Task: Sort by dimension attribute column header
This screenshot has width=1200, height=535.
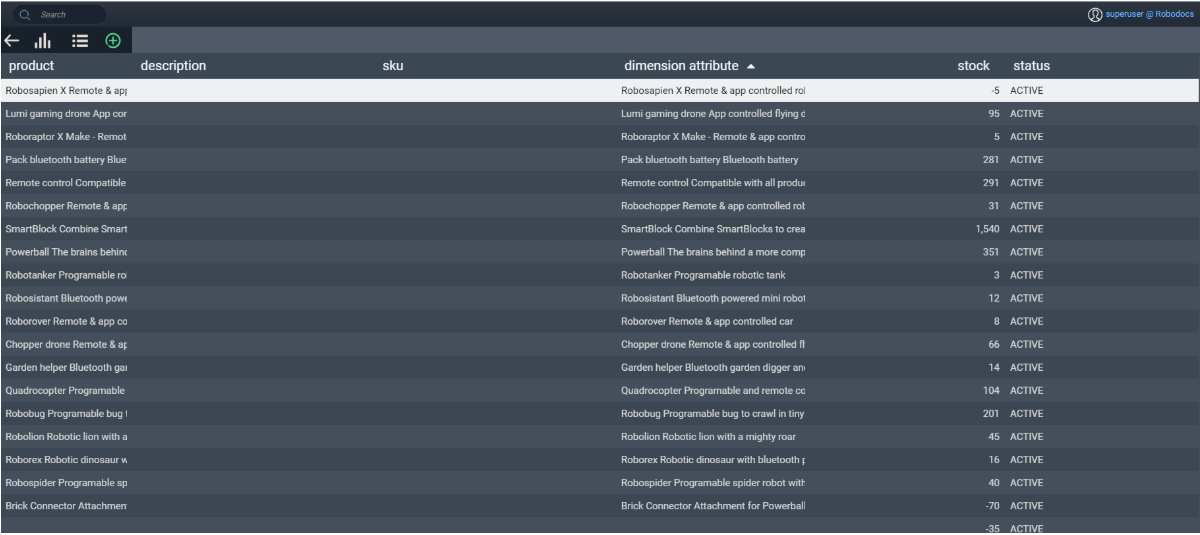Action: coord(681,66)
